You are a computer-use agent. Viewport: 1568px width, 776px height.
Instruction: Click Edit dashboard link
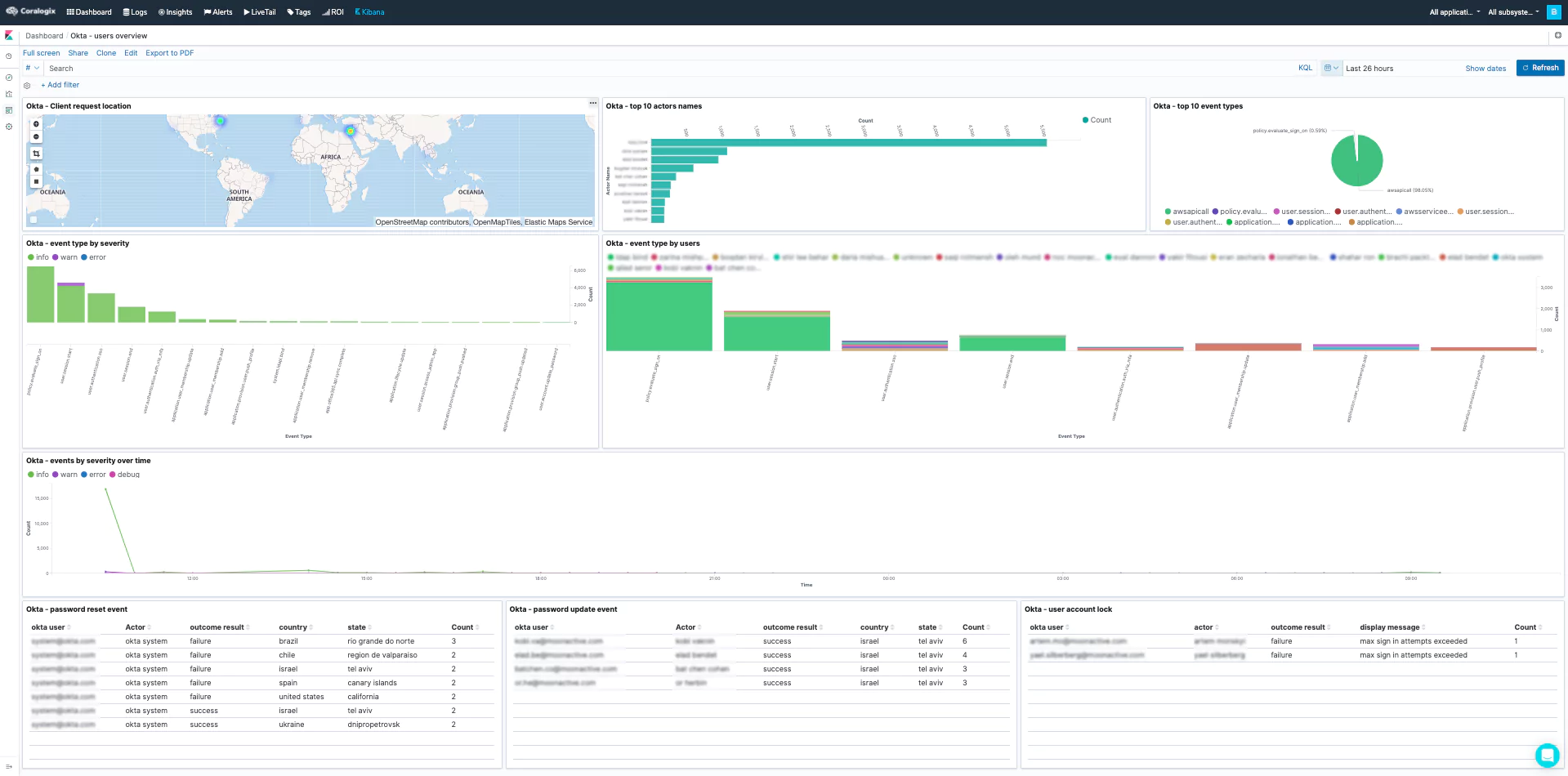131,53
